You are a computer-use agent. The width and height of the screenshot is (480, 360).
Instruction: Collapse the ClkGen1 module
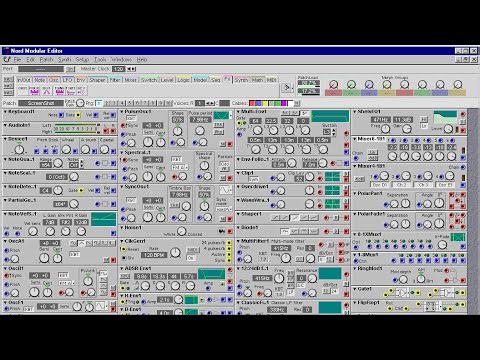point(122,241)
